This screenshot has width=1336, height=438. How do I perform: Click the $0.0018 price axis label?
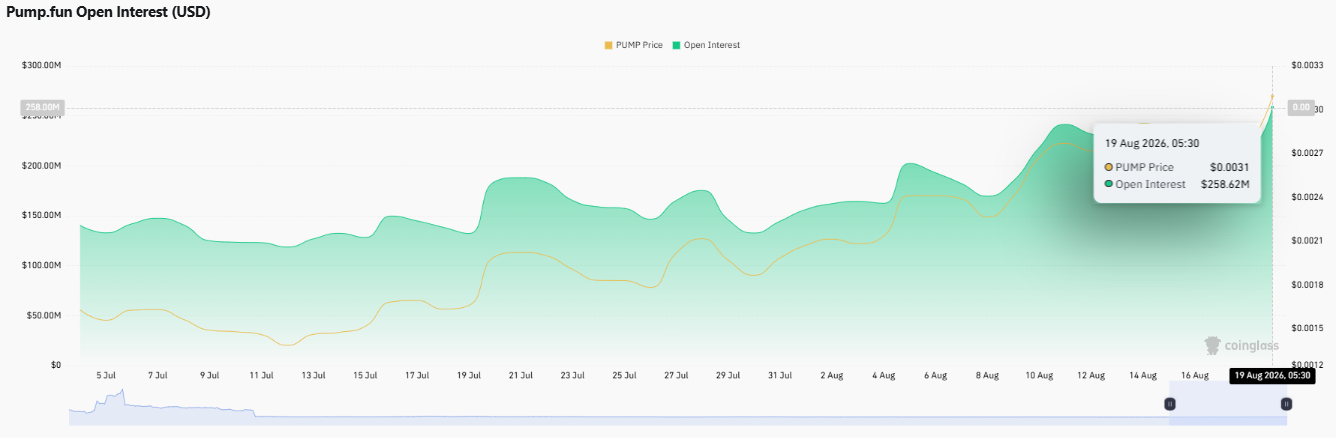point(1307,285)
